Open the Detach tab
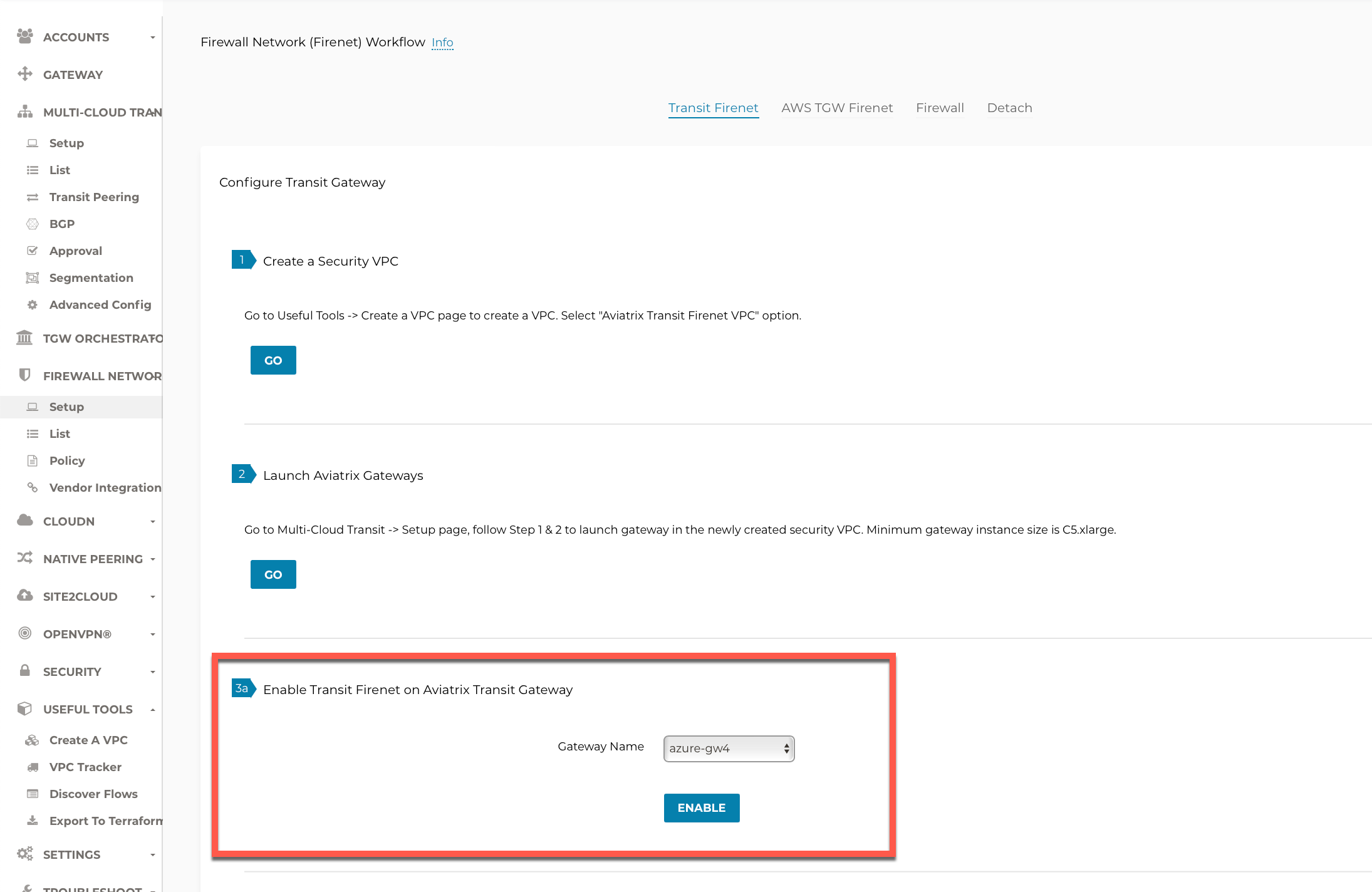Image resolution: width=1372 pixels, height=892 pixels. (1009, 108)
